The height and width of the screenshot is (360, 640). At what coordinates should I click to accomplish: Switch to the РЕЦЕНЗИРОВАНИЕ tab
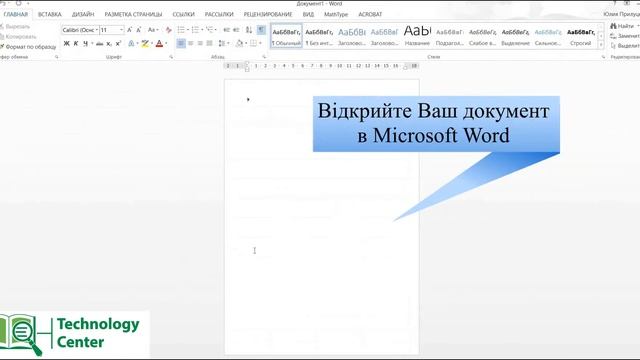point(268,14)
